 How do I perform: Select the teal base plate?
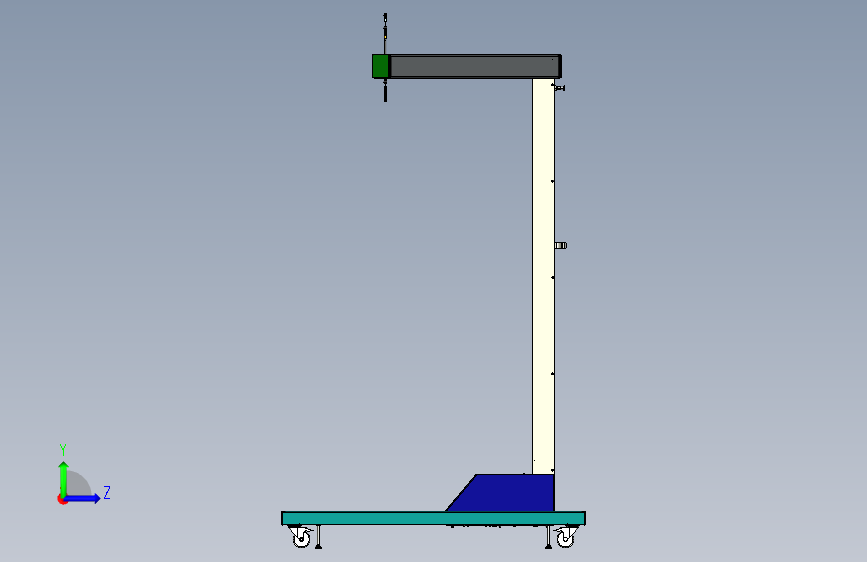[434, 518]
